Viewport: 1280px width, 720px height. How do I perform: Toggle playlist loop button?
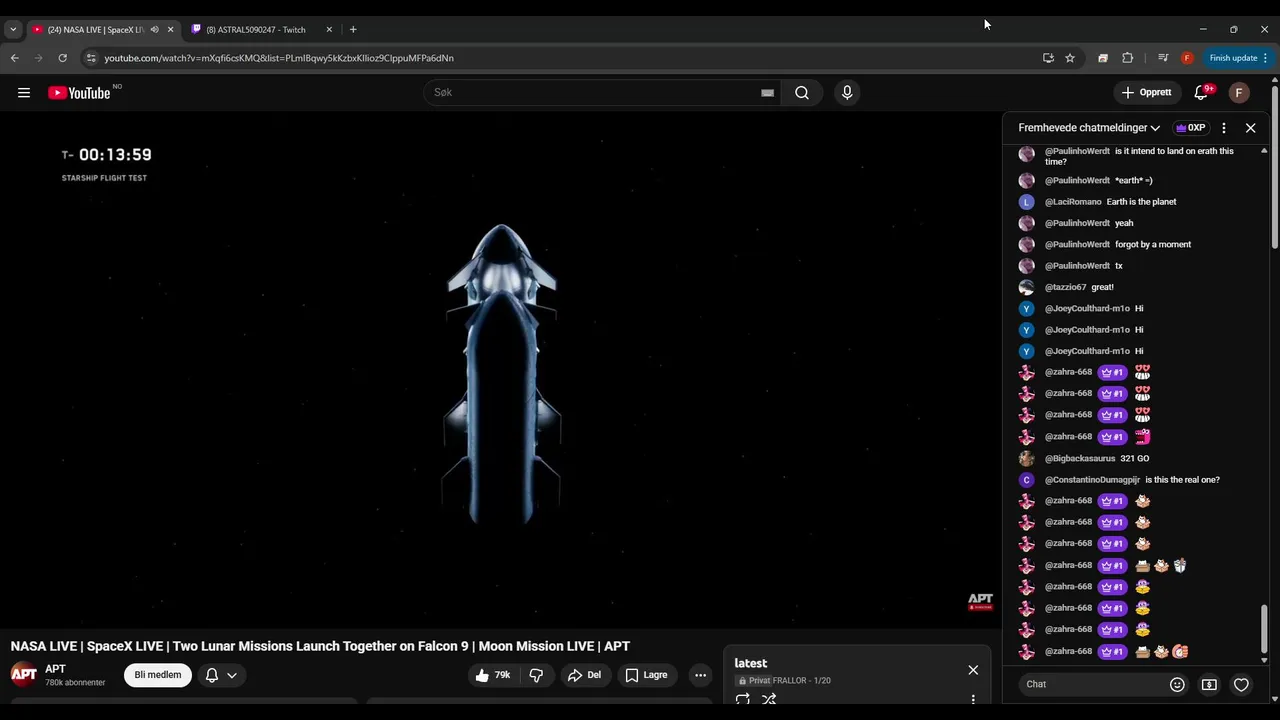(743, 699)
